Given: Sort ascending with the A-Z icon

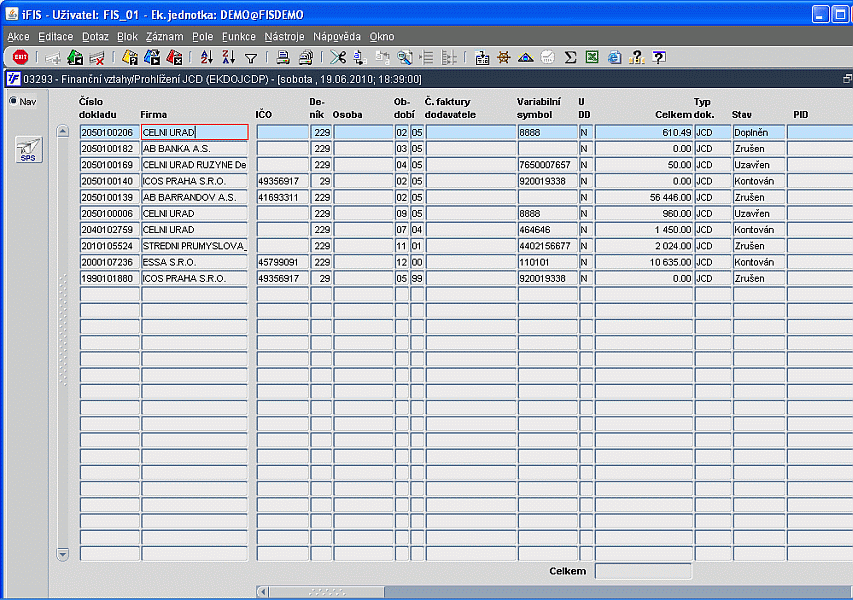Looking at the screenshot, I should [x=207, y=57].
